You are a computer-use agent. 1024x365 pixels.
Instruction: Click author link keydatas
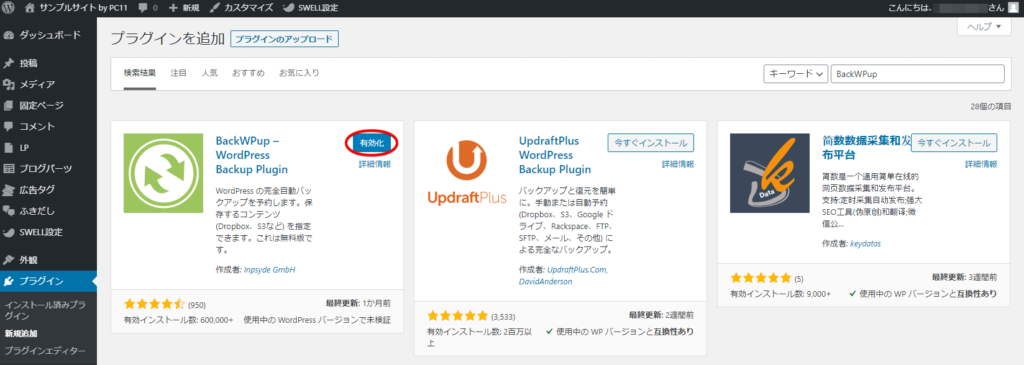(866, 244)
